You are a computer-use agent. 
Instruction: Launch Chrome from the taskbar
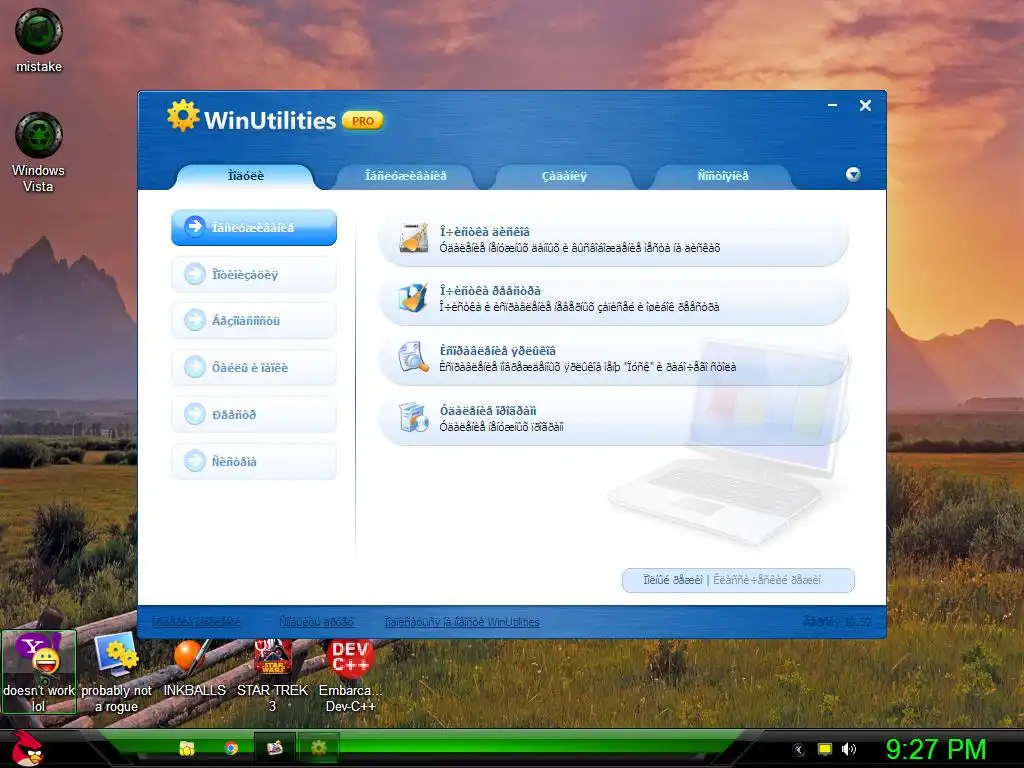pyautogui.click(x=231, y=748)
